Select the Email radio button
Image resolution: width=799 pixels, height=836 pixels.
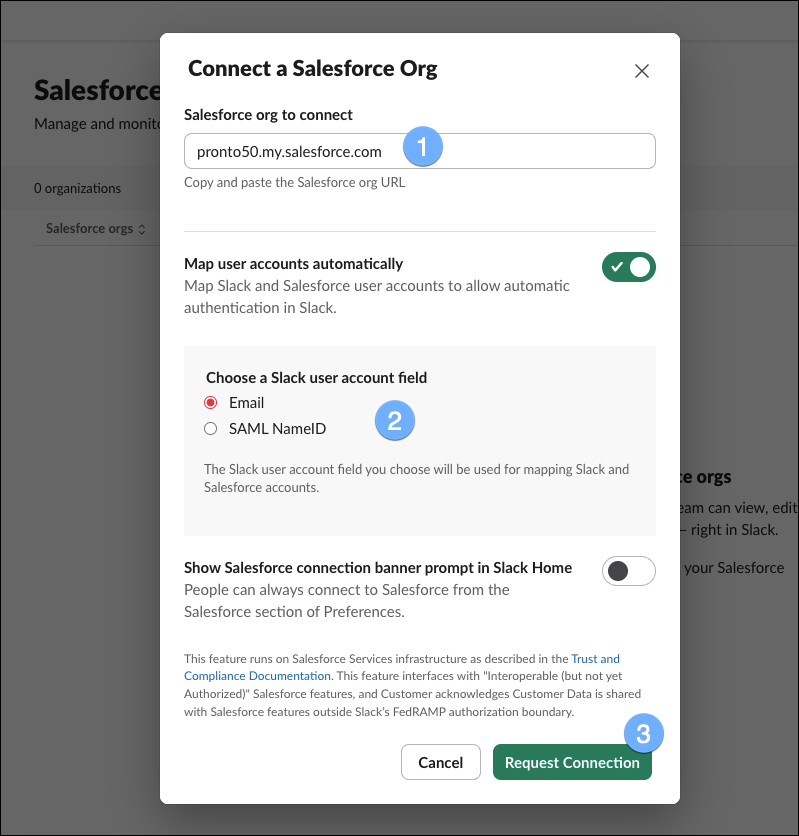[x=211, y=402]
